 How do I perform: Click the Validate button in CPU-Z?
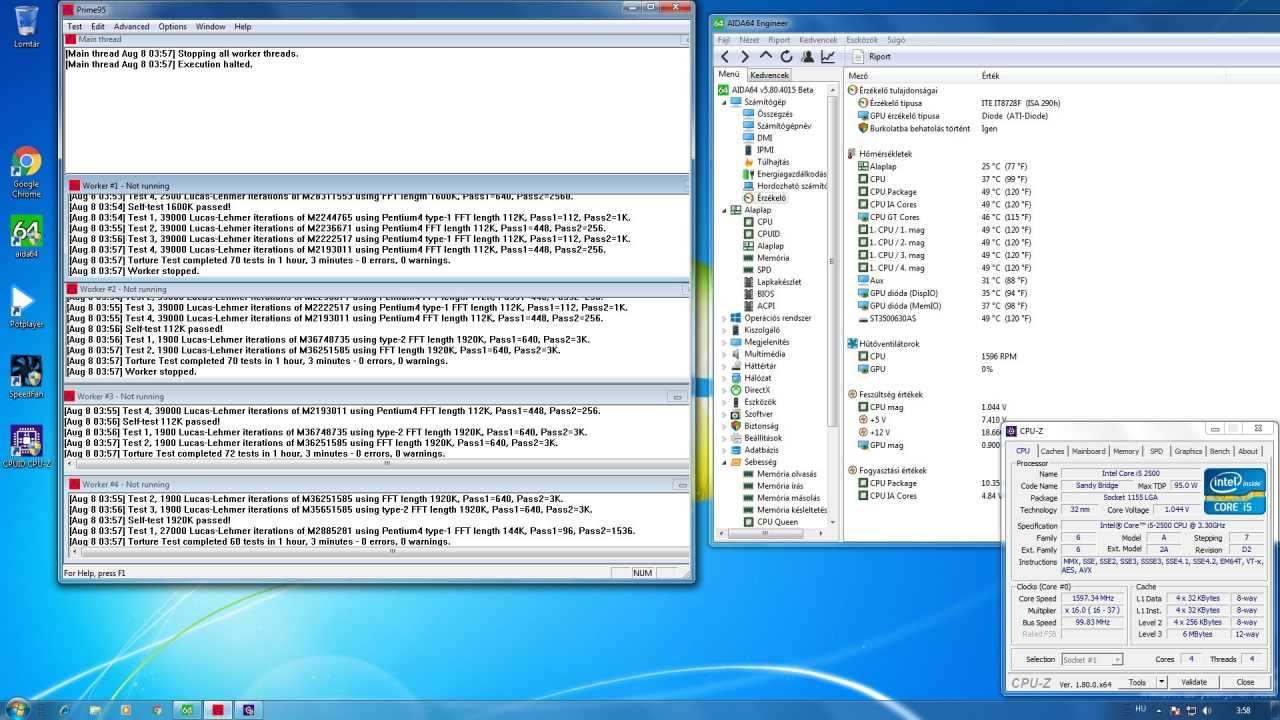pyautogui.click(x=1194, y=682)
